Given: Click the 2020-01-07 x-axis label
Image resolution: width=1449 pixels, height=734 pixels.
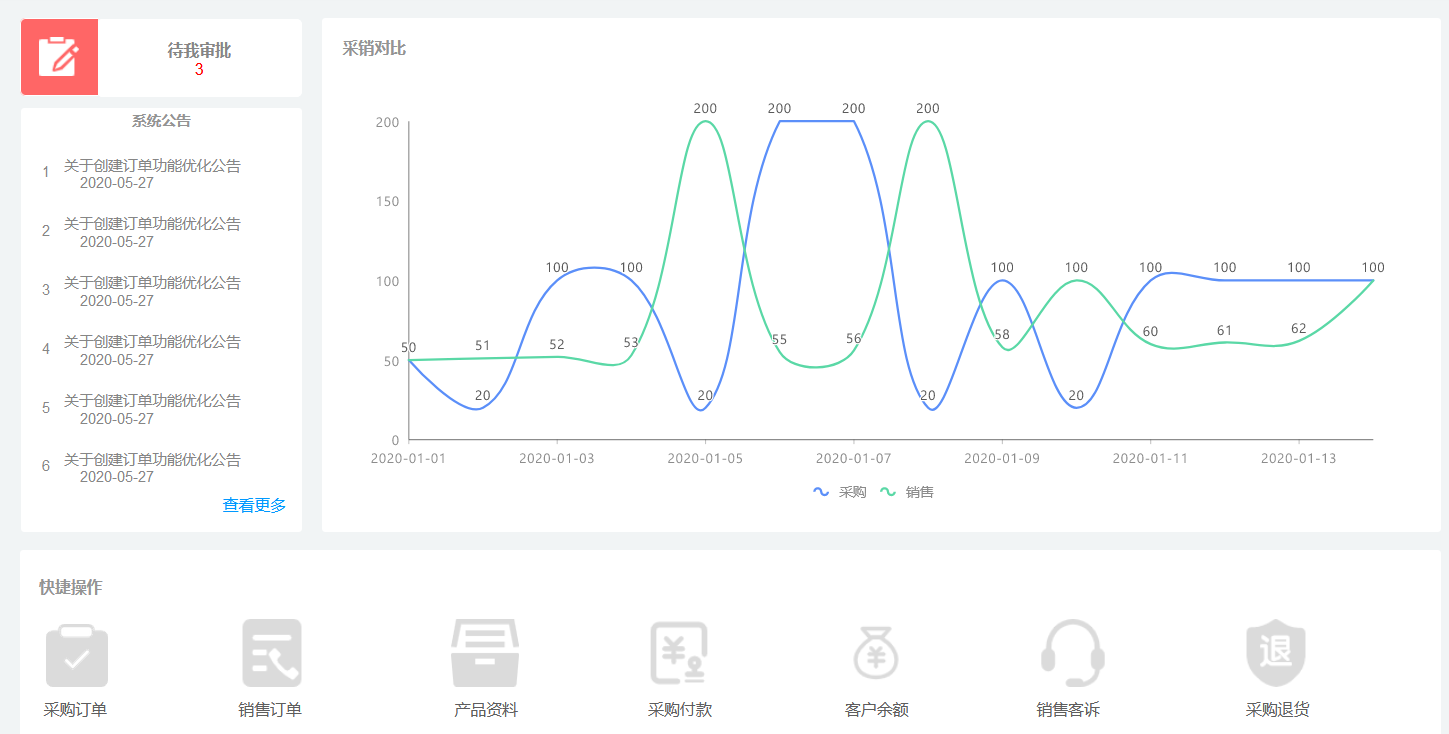Looking at the screenshot, I should click(853, 458).
